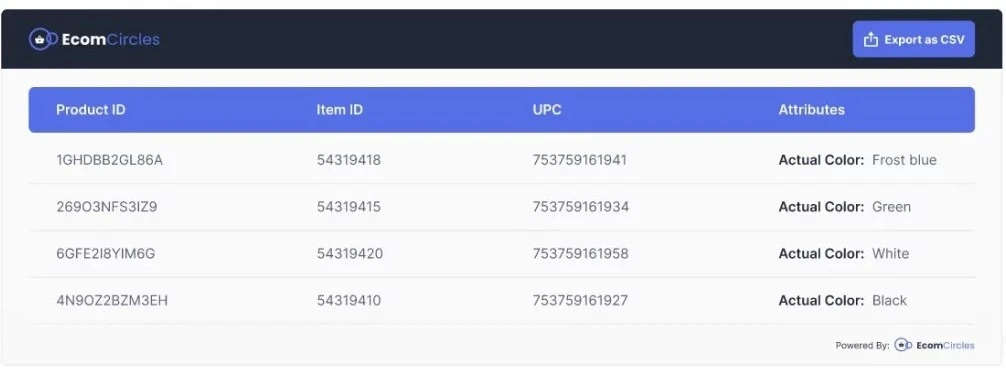Click UPC value 753759161934
Screen dimensions: 1006x372
[x=581, y=207]
